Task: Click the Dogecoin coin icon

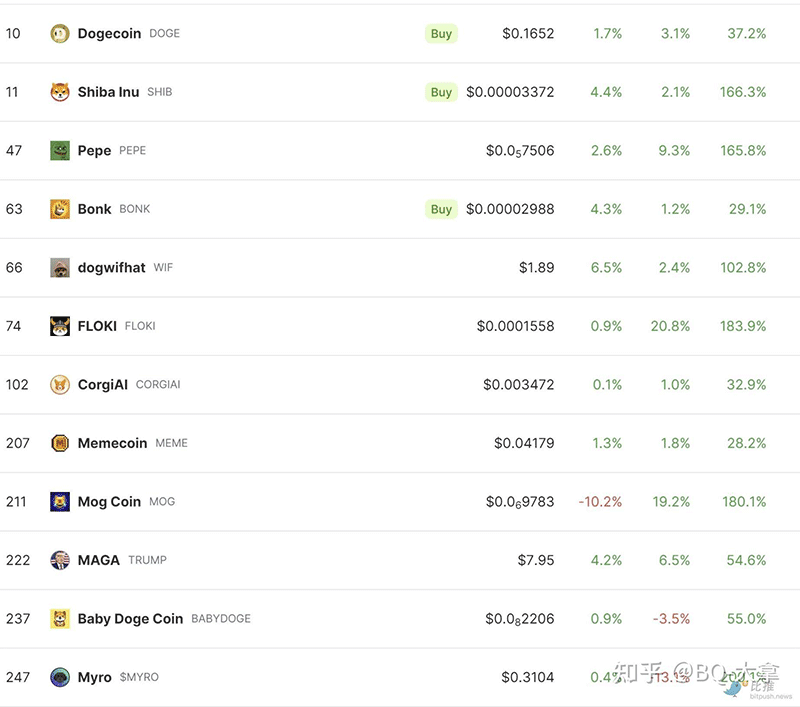Action: (x=60, y=34)
